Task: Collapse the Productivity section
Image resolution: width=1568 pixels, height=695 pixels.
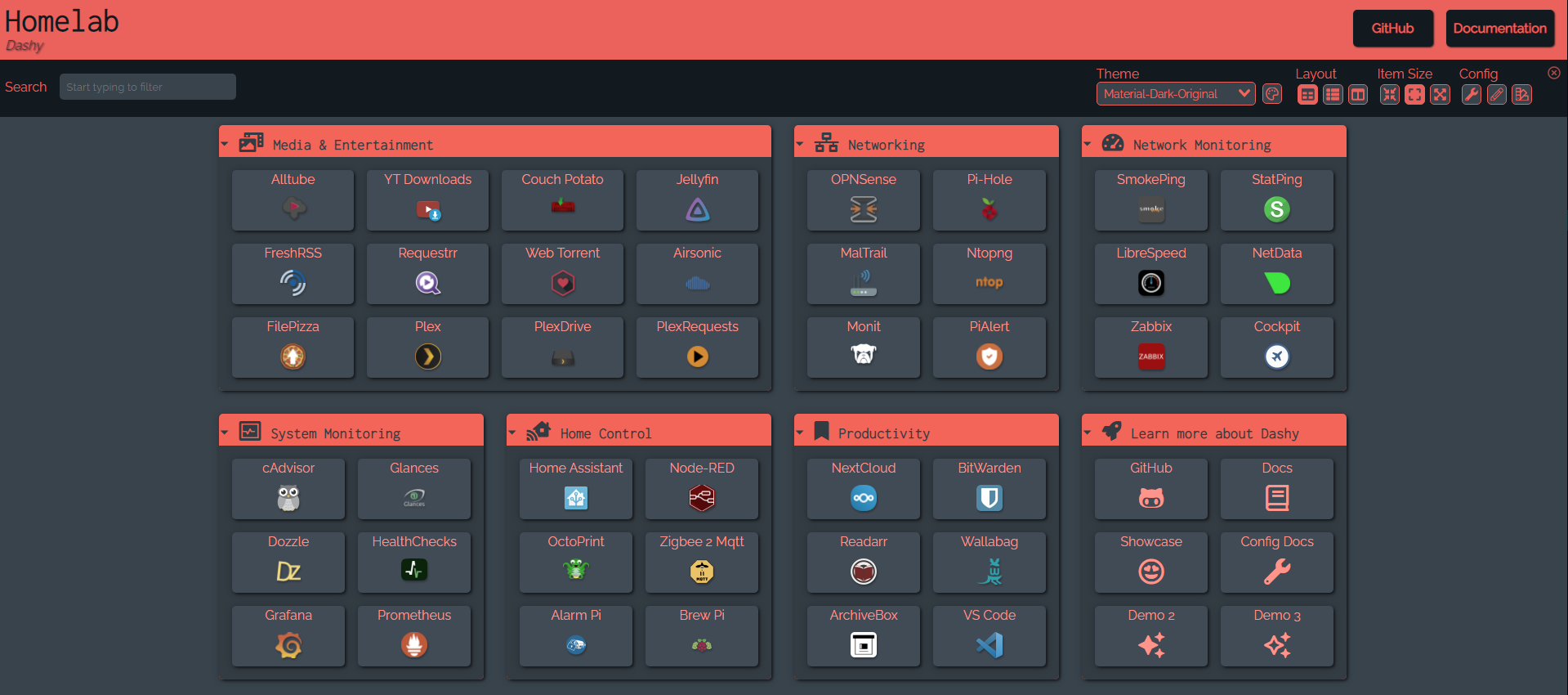Action: point(800,433)
